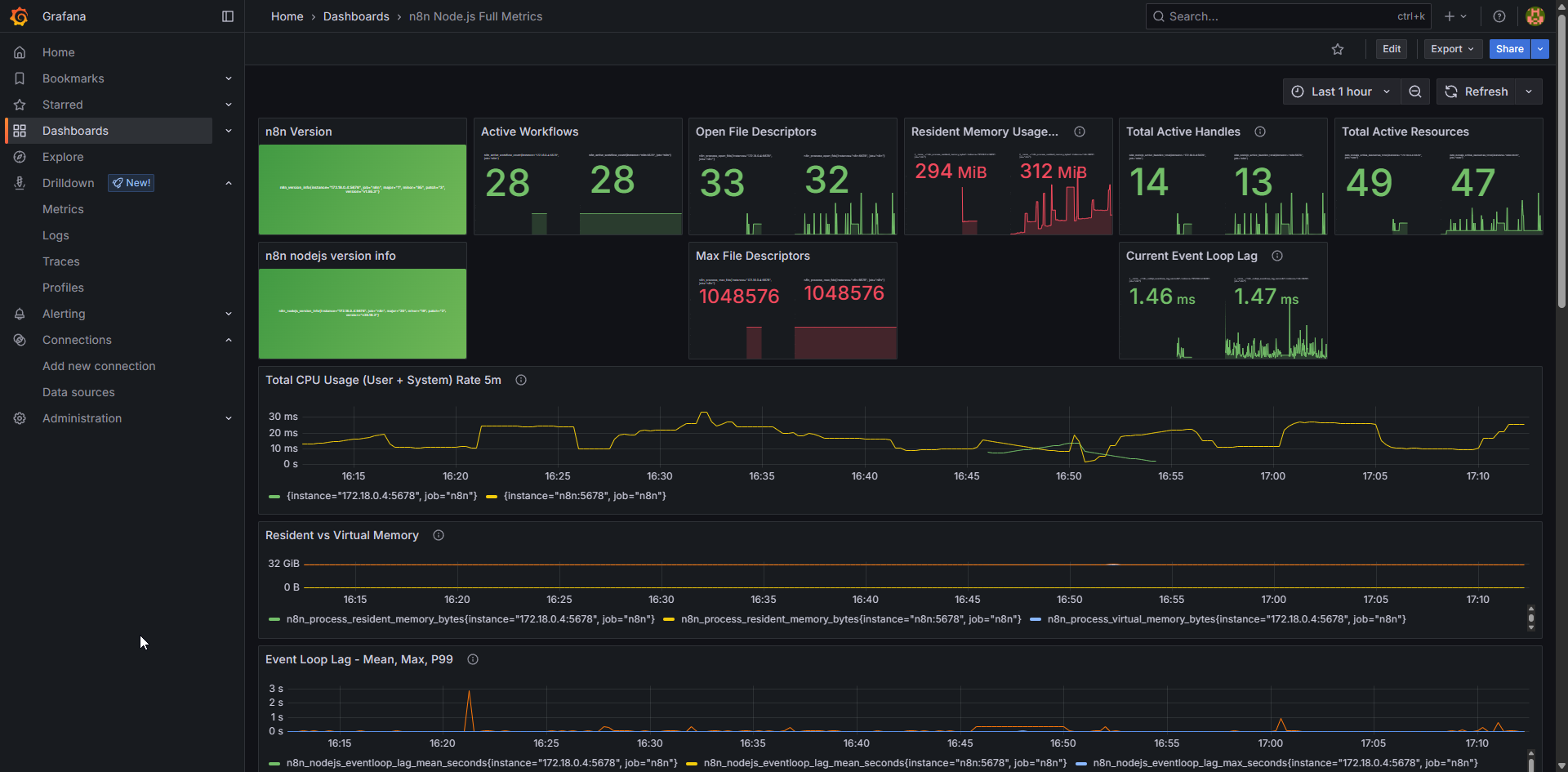
Task: Click the Alerting bell icon
Action: pyautogui.click(x=20, y=314)
